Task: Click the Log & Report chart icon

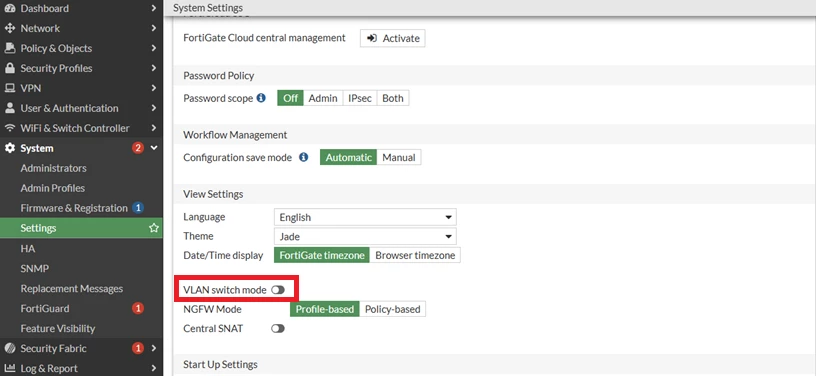Action: click(x=9, y=368)
